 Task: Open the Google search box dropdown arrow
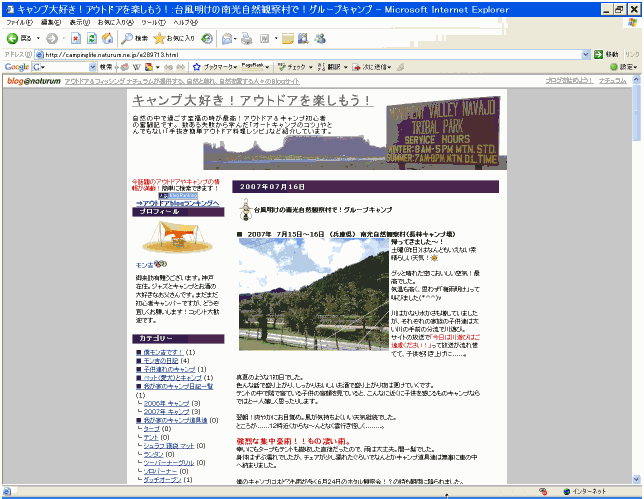tap(93, 67)
